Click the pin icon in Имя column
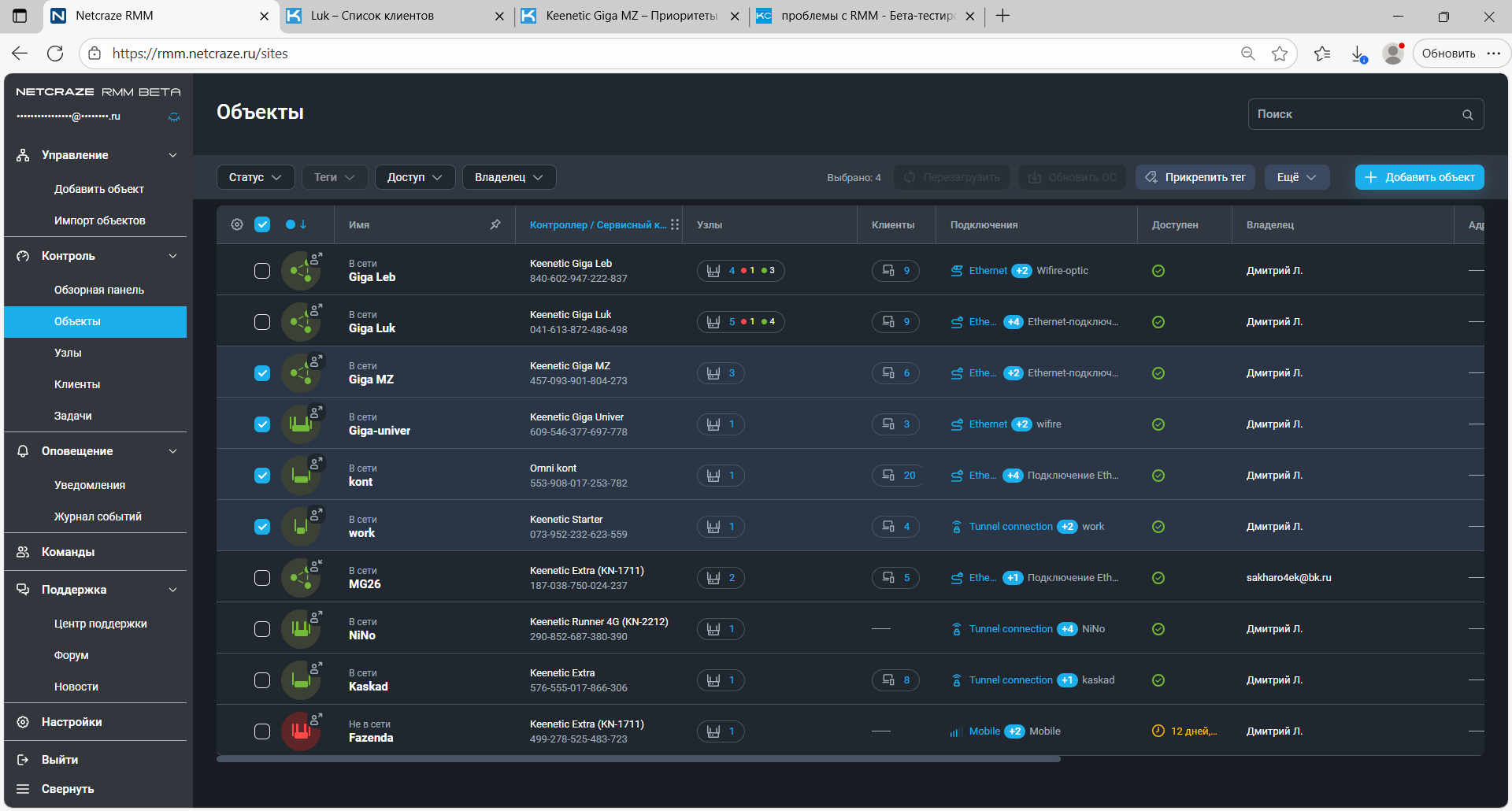The height and width of the screenshot is (811, 1512). pos(495,224)
